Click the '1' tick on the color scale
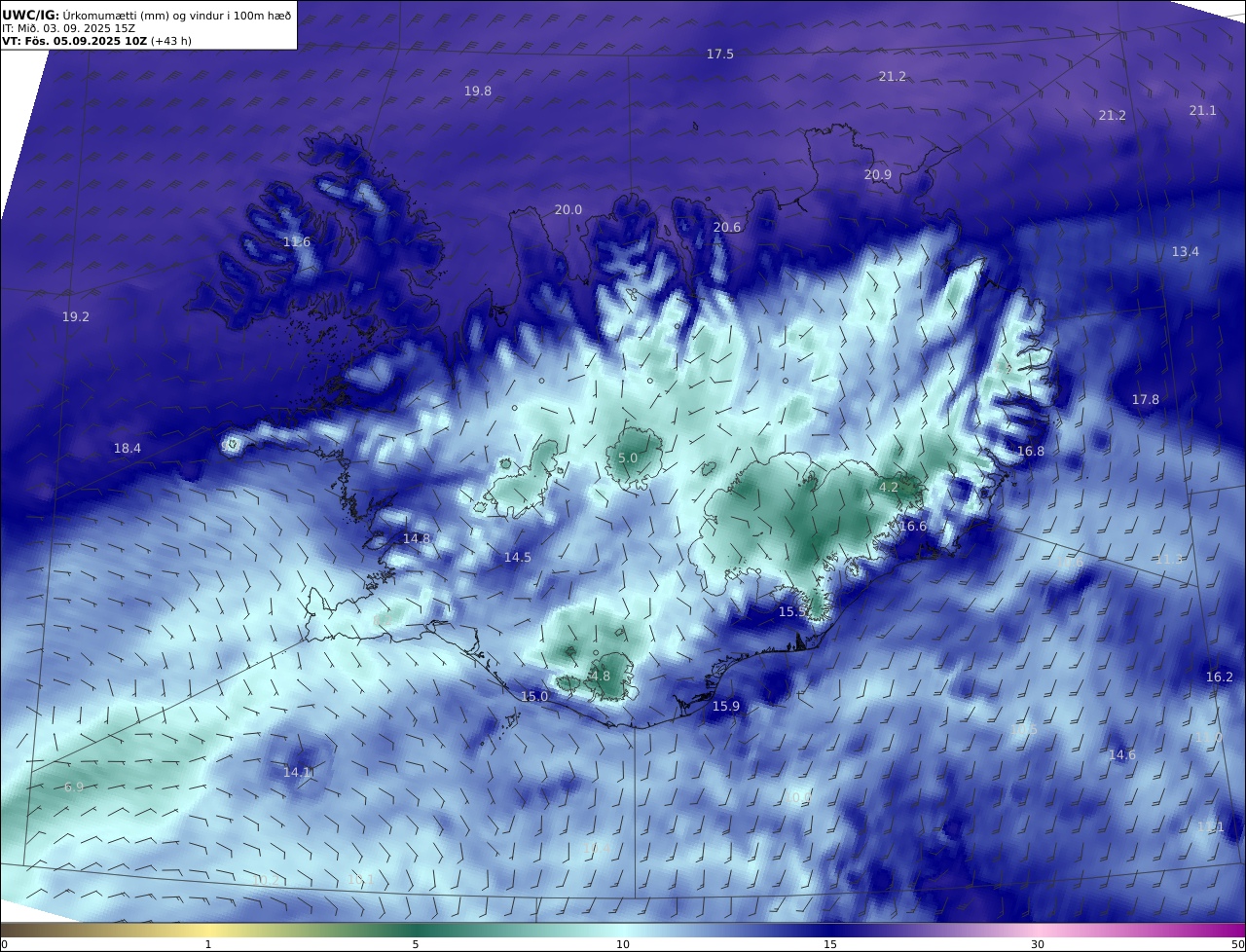 (208, 944)
